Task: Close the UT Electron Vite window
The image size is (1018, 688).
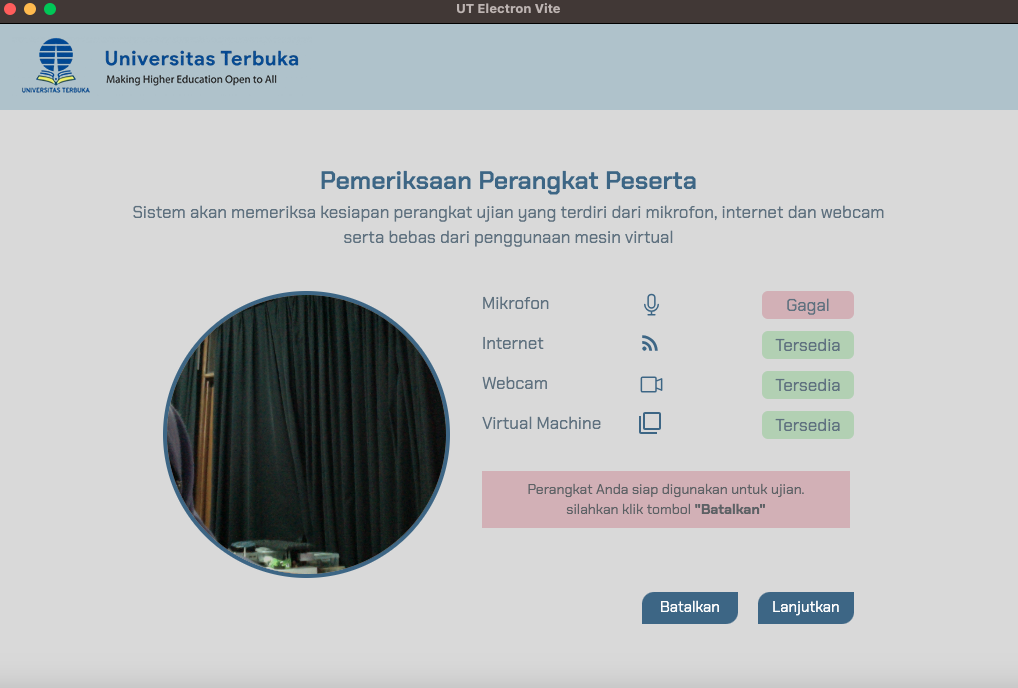Action: tap(11, 9)
